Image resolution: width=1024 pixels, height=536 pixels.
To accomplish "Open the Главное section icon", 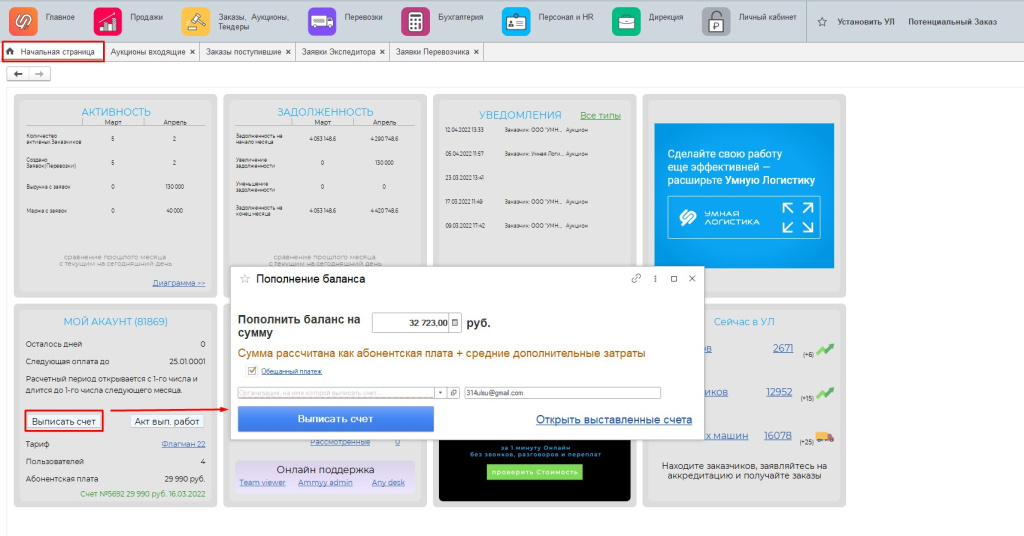I will pyautogui.click(x=24, y=22).
